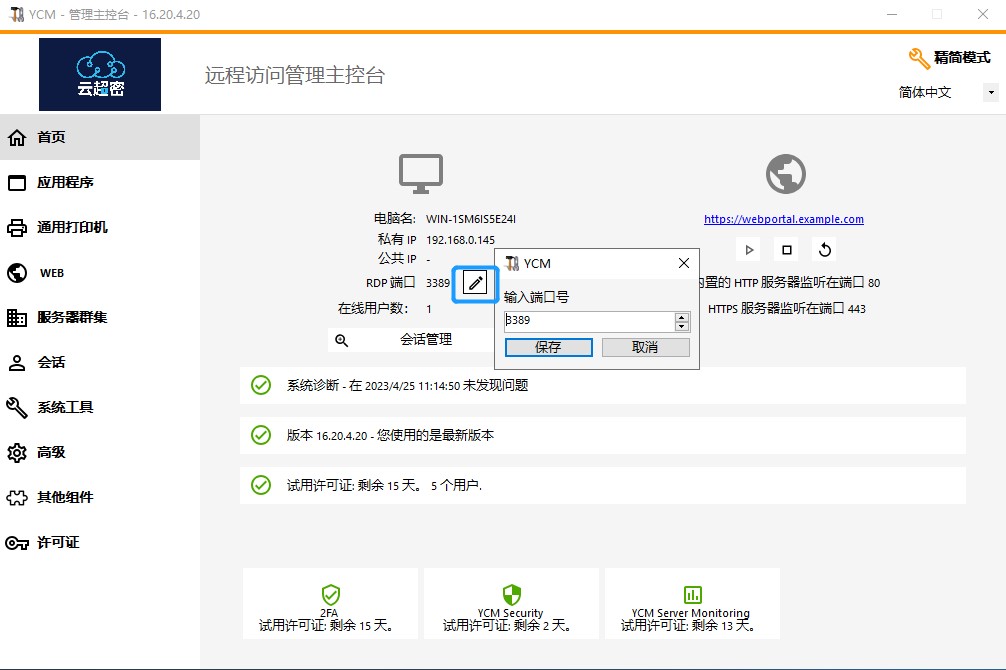Click the wrench icon by 精简模式
The height and width of the screenshot is (670, 1006).
[919, 58]
